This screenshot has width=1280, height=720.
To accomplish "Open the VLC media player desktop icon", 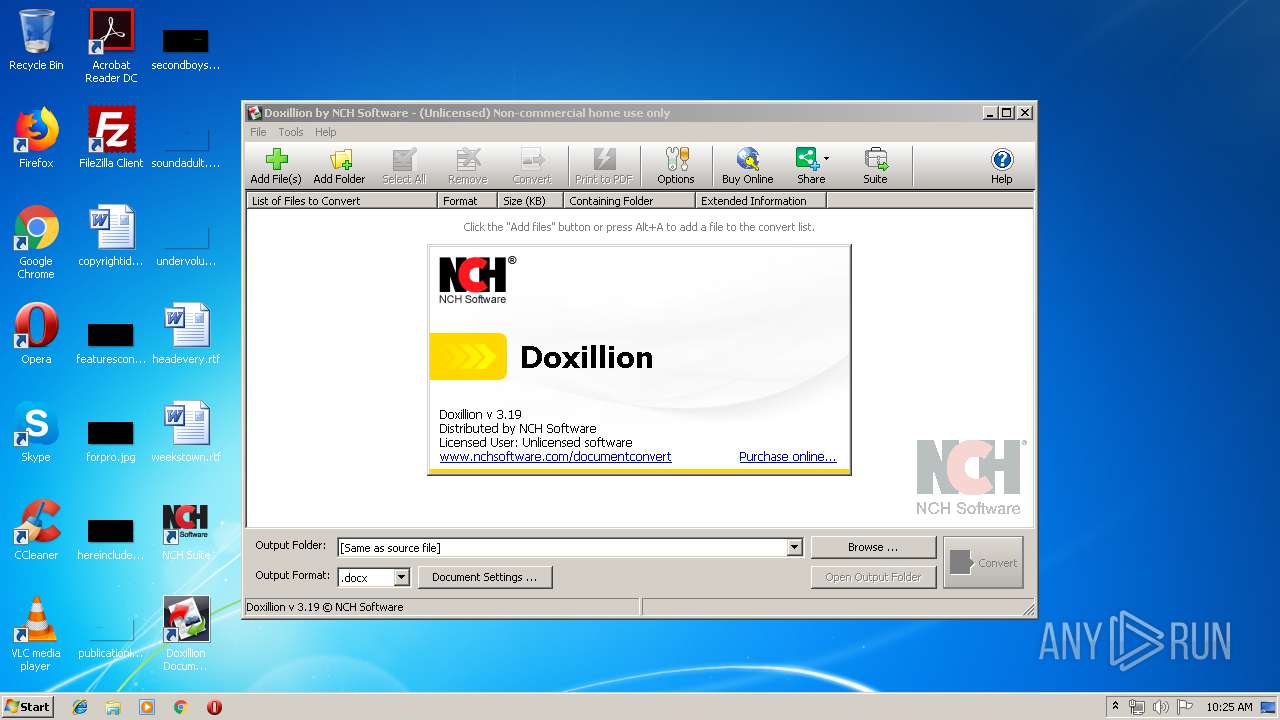I will click(x=36, y=634).
